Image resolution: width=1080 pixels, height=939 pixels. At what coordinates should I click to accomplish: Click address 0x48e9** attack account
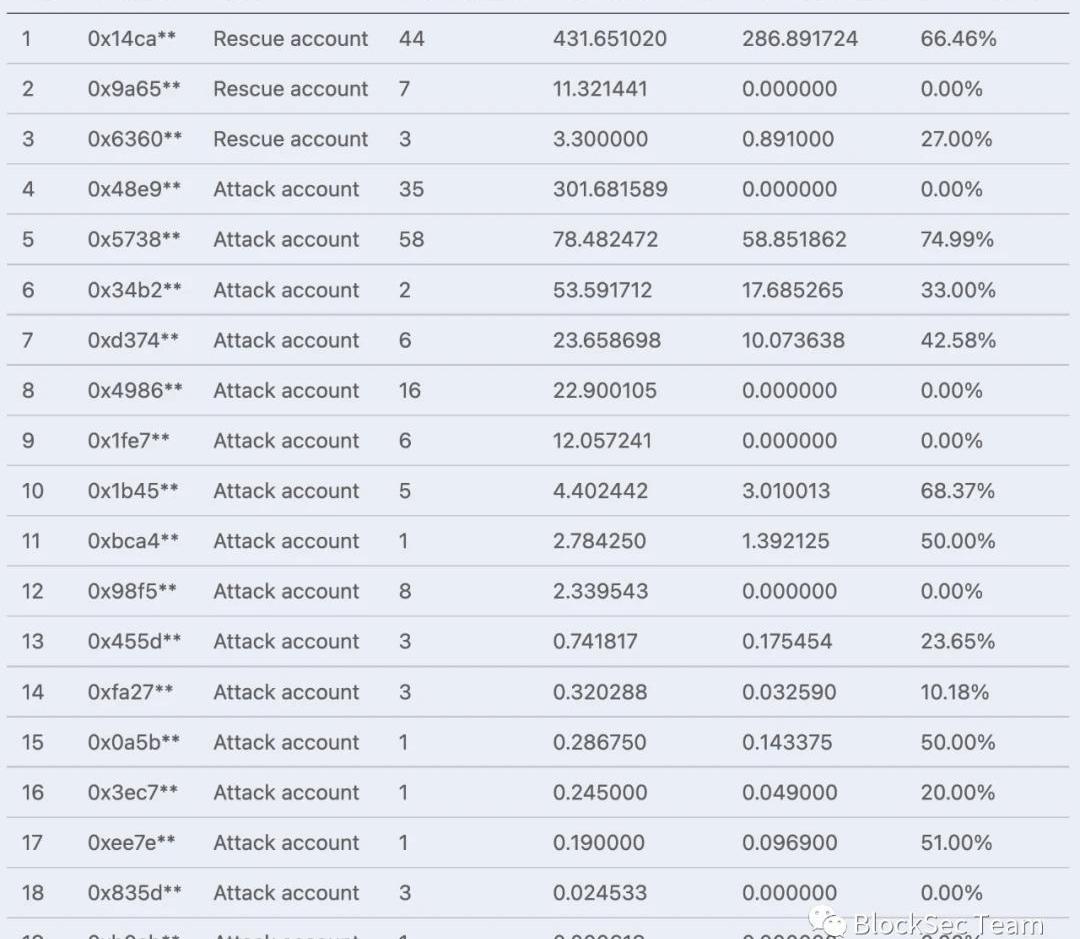pyautogui.click(x=134, y=189)
